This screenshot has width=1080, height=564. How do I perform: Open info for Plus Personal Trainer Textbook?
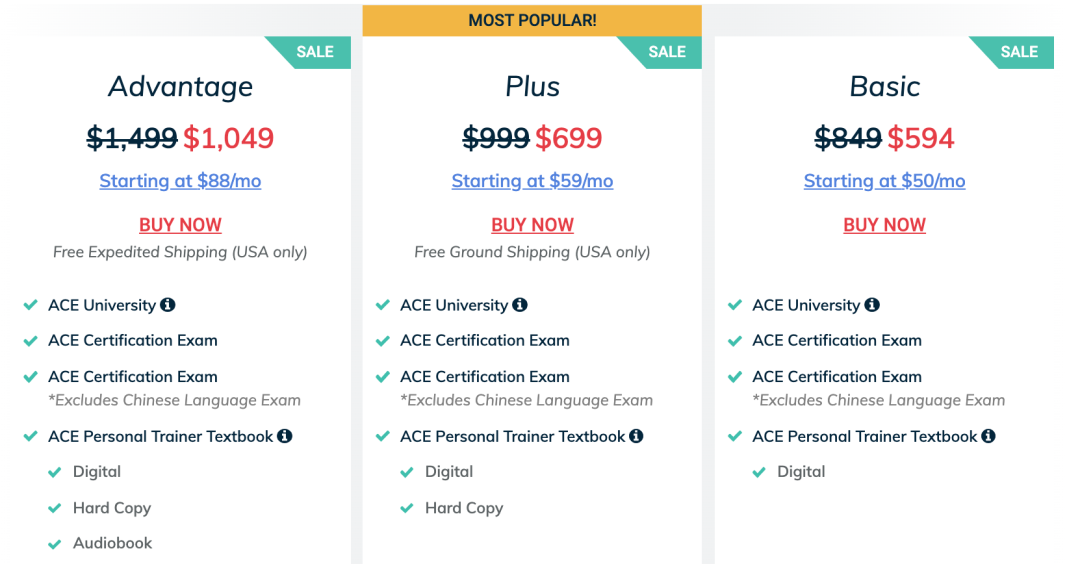(x=637, y=436)
